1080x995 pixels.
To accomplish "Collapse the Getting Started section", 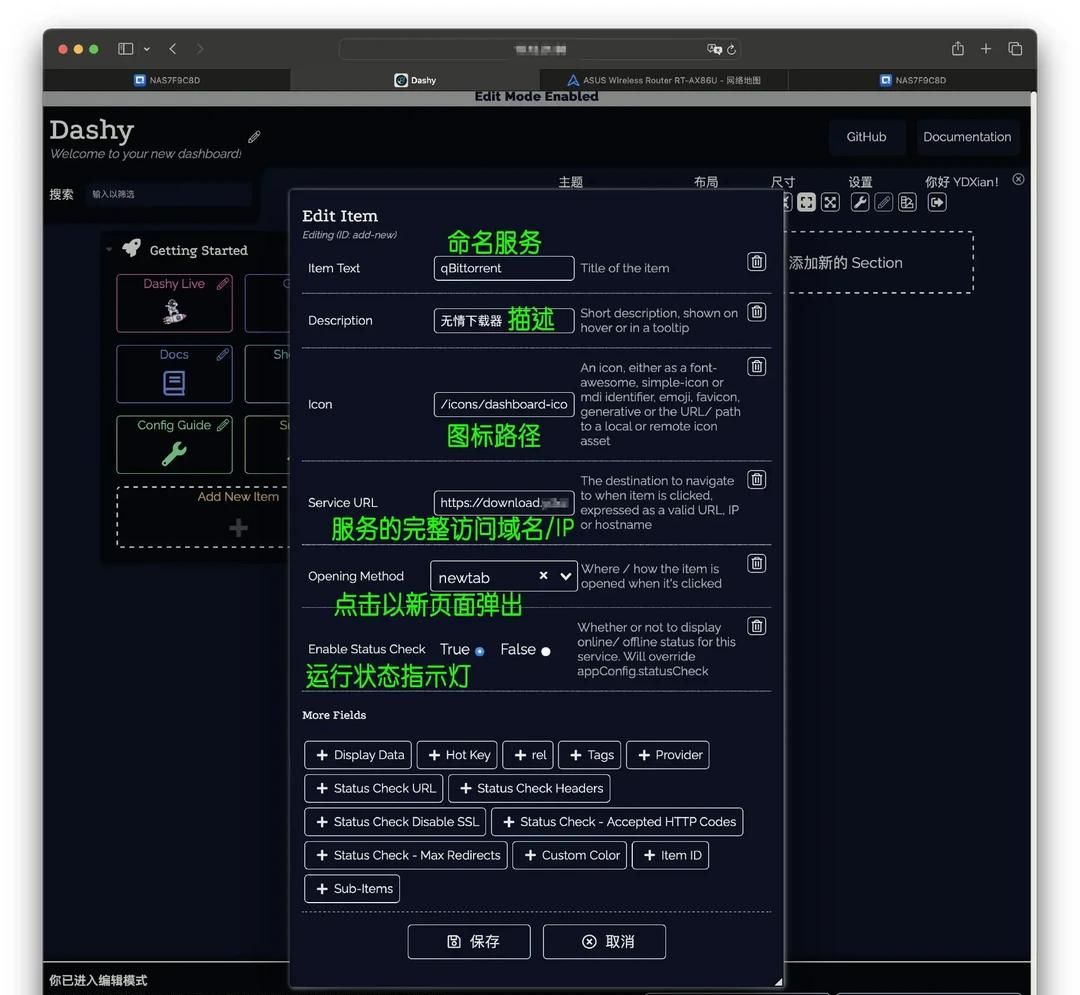I will point(109,250).
